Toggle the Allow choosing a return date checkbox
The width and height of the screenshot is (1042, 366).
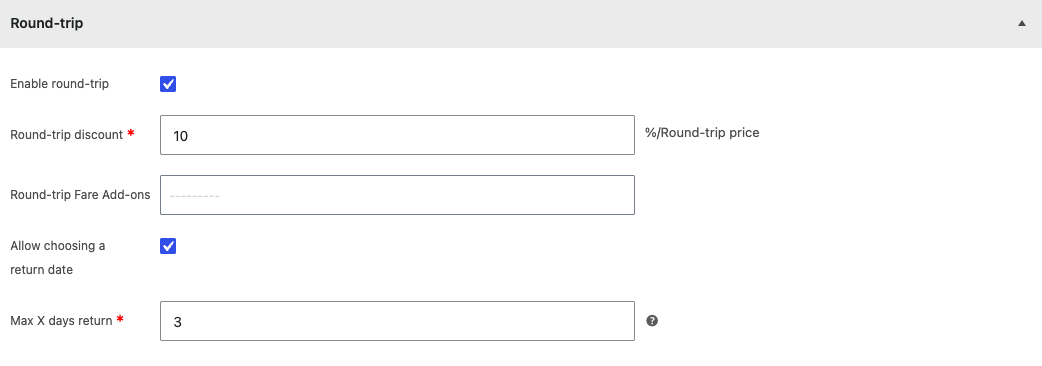click(x=168, y=246)
